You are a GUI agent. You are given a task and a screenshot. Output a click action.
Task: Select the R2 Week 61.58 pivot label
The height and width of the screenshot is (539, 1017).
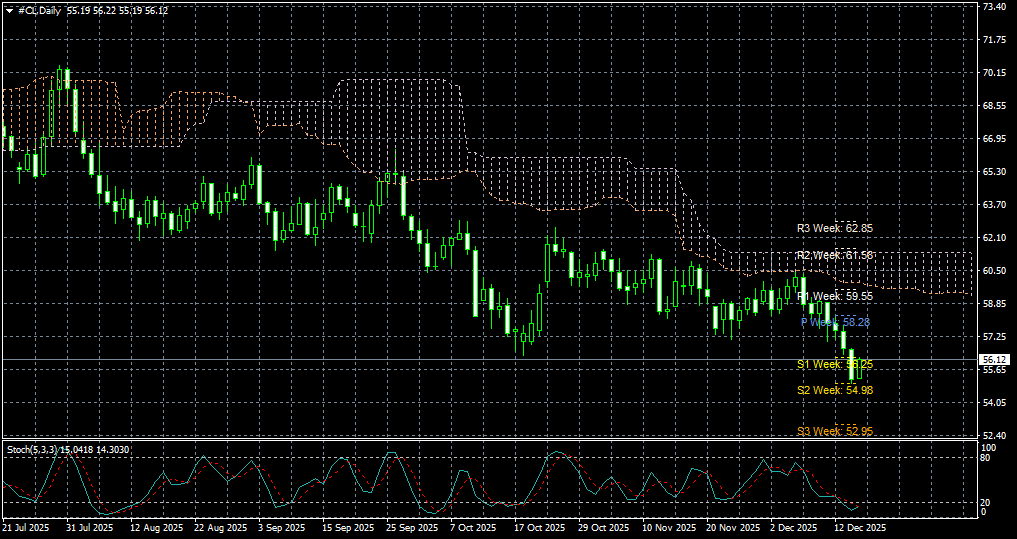click(835, 256)
